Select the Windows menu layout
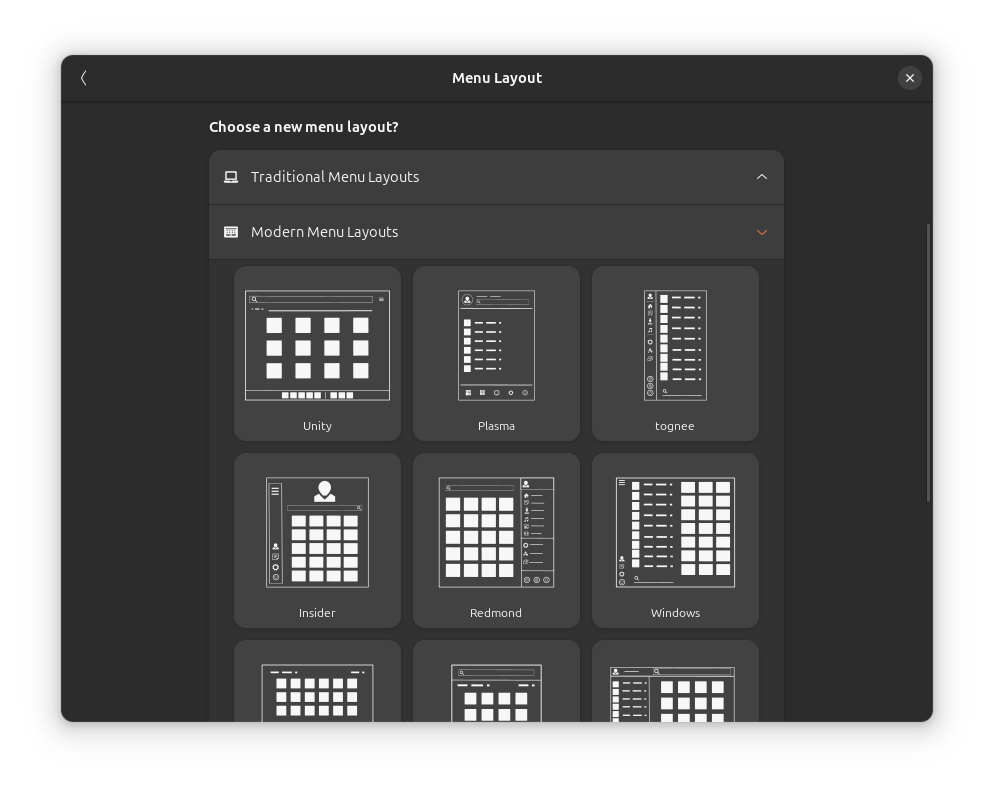Image resolution: width=994 pixels, height=789 pixels. [675, 540]
